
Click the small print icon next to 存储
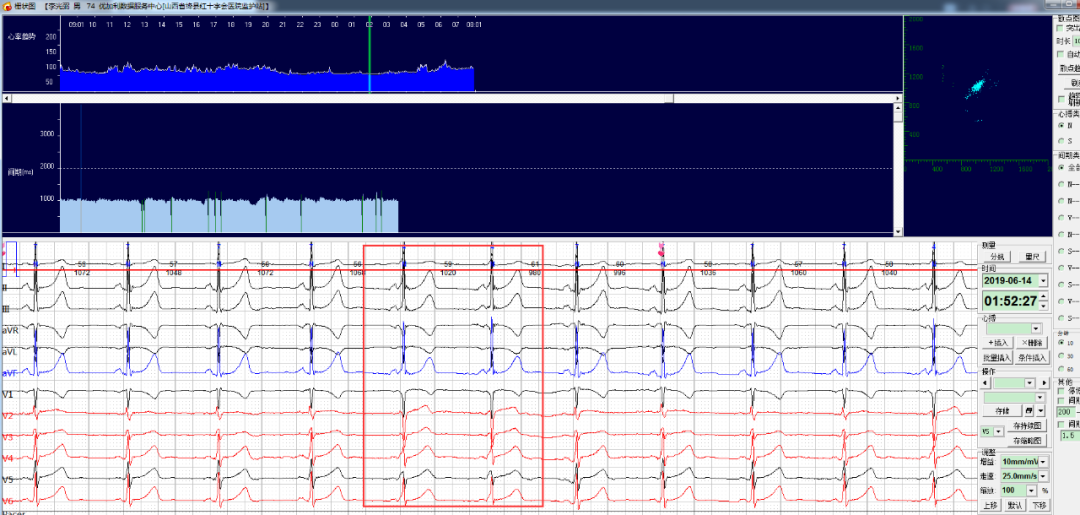click(x=1027, y=411)
